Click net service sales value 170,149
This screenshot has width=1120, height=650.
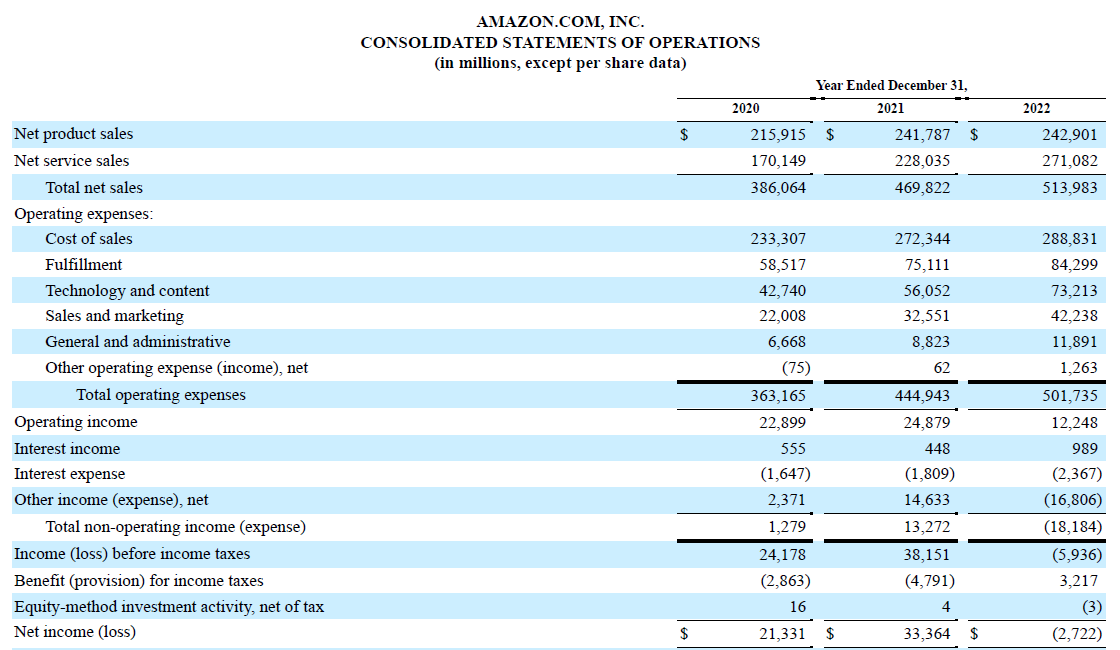coord(778,161)
